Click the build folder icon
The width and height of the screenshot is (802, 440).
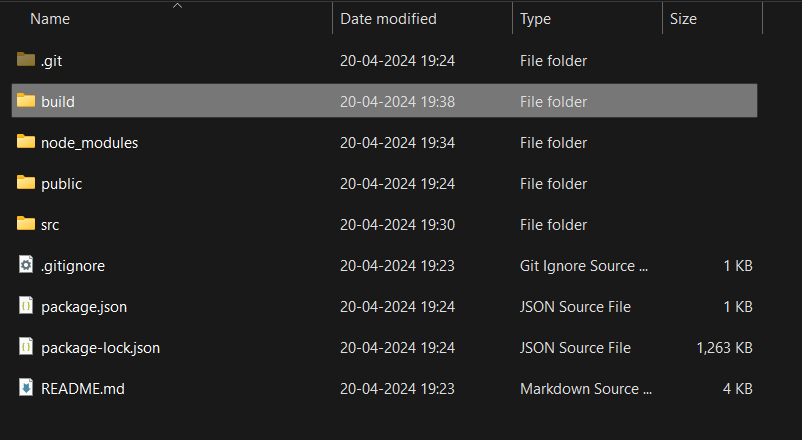click(x=26, y=101)
